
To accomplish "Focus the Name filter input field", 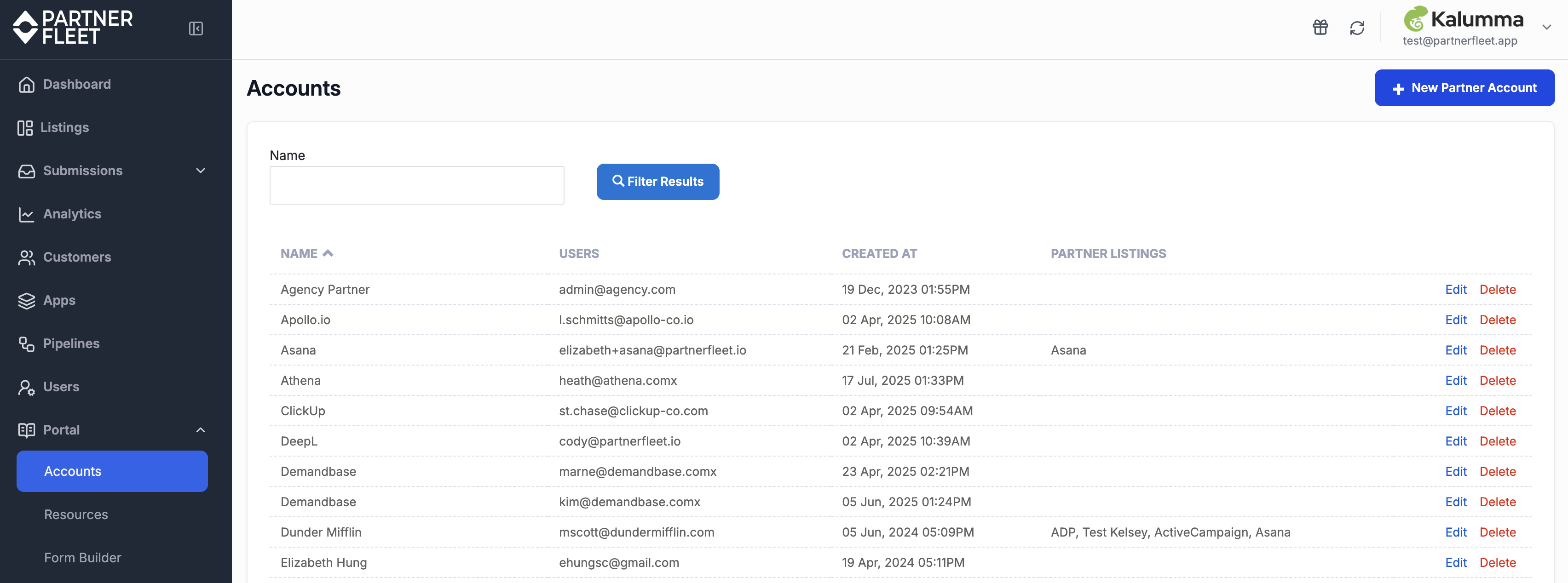I will pyautogui.click(x=416, y=185).
